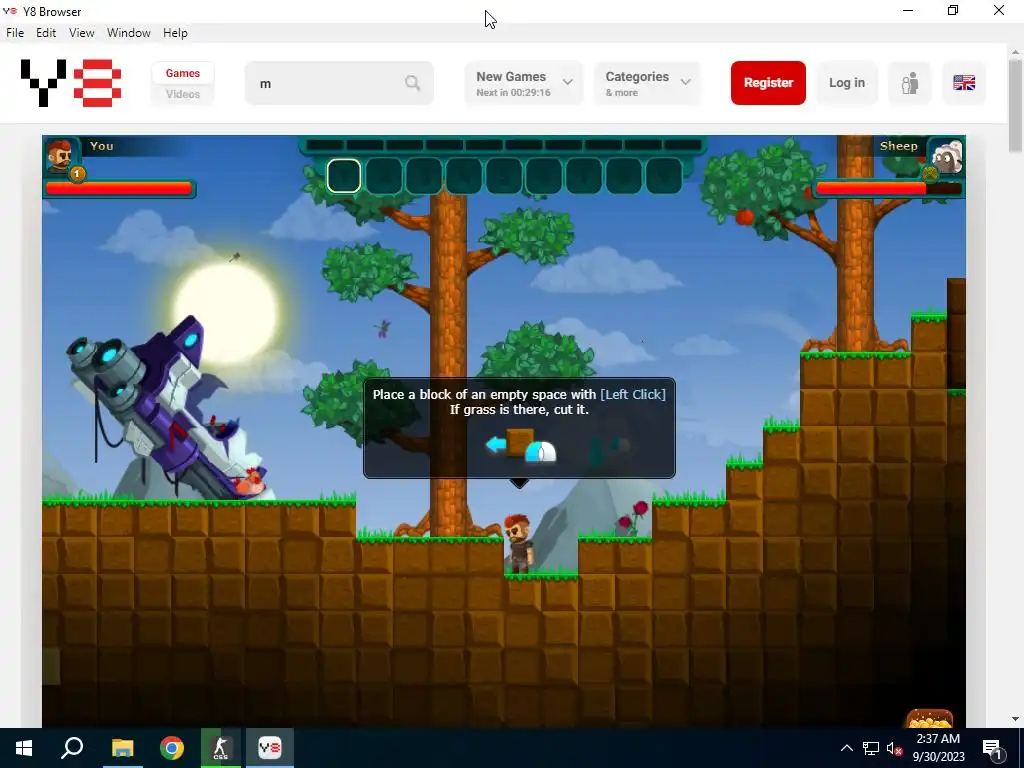Select the ninth hotbar slot
Viewport: 1024px width, 768px height.
point(664,176)
